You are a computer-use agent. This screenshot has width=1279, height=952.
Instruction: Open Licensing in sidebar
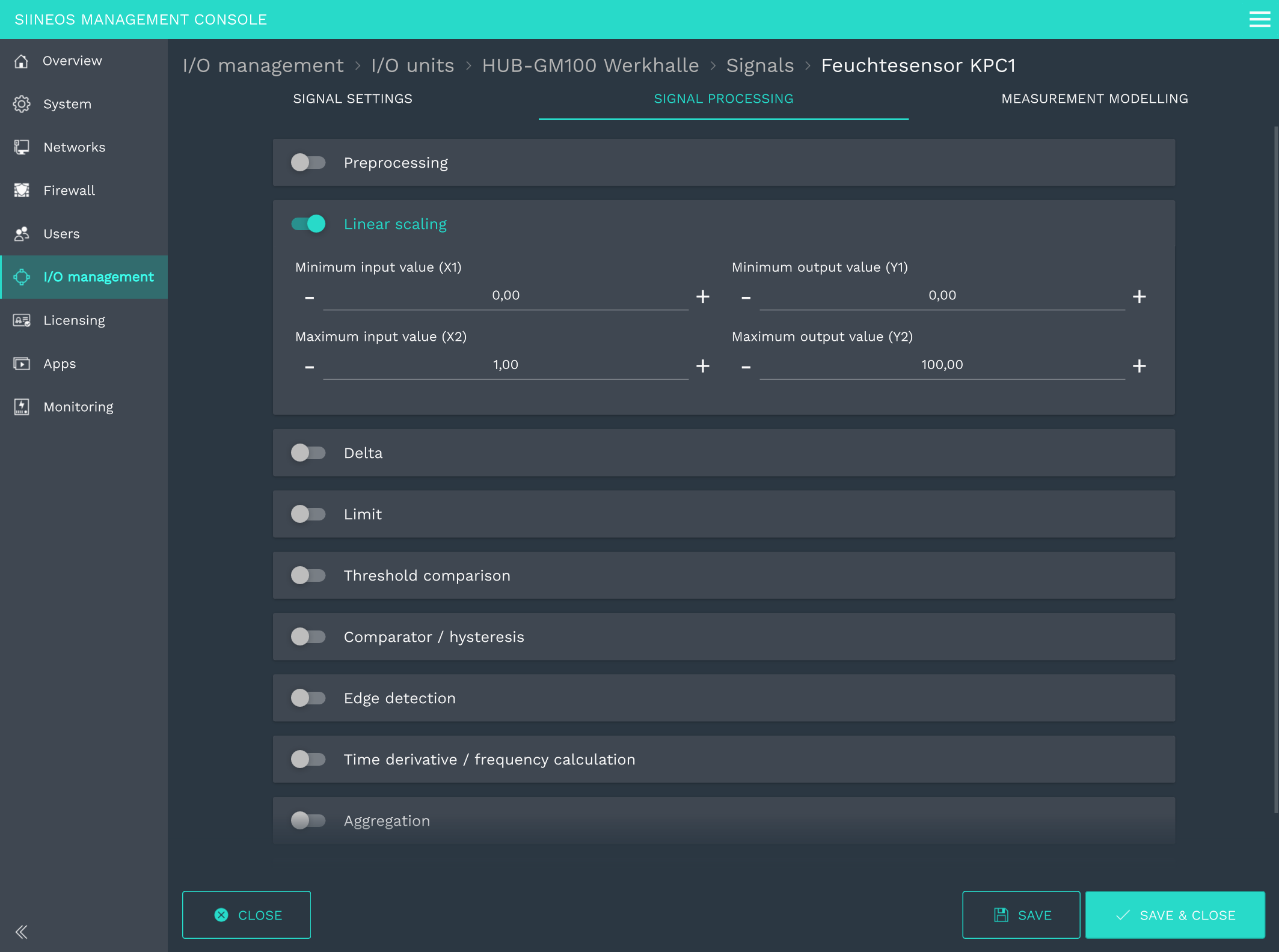pos(84,320)
